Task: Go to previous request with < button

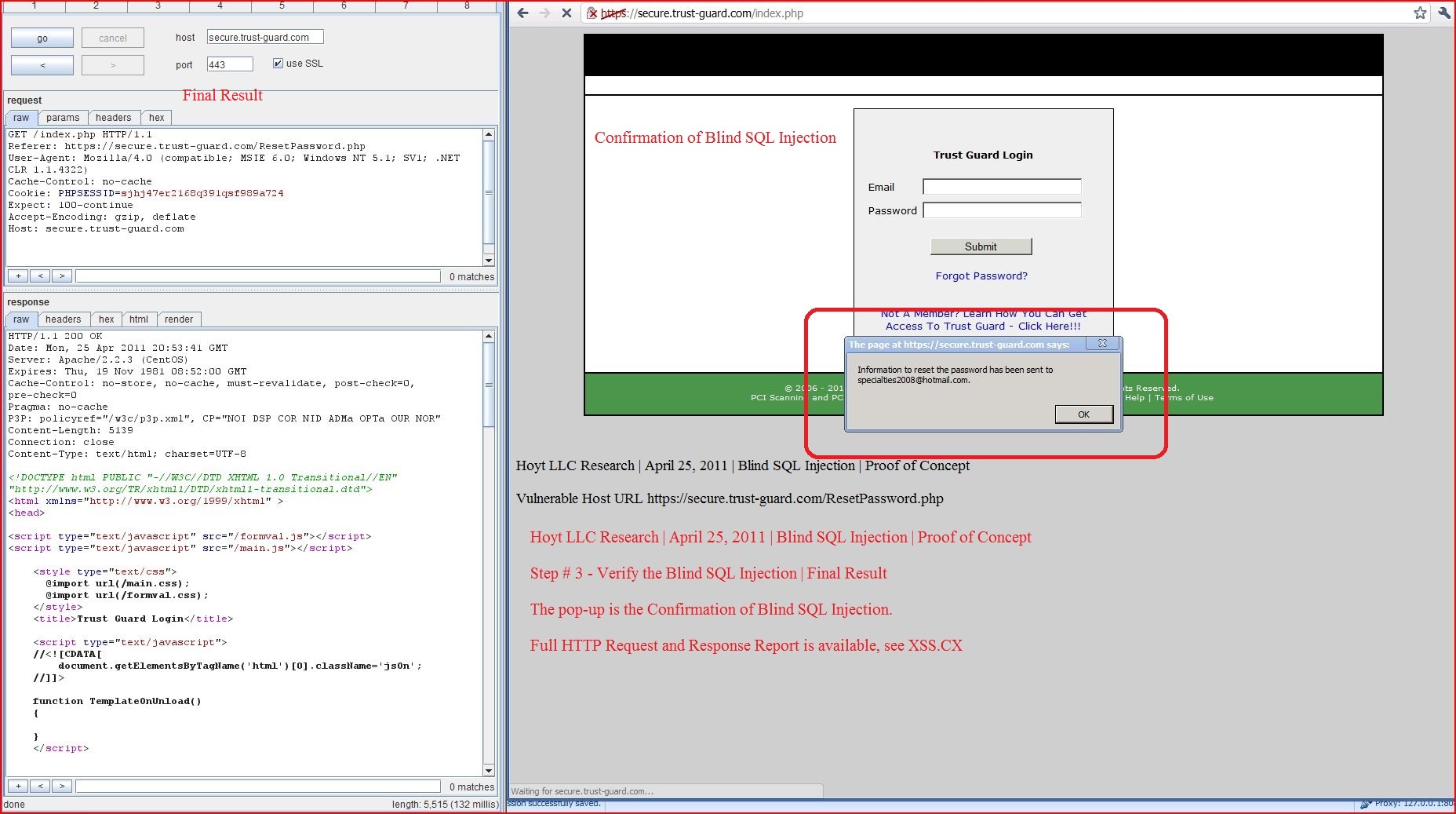Action: click(42, 65)
